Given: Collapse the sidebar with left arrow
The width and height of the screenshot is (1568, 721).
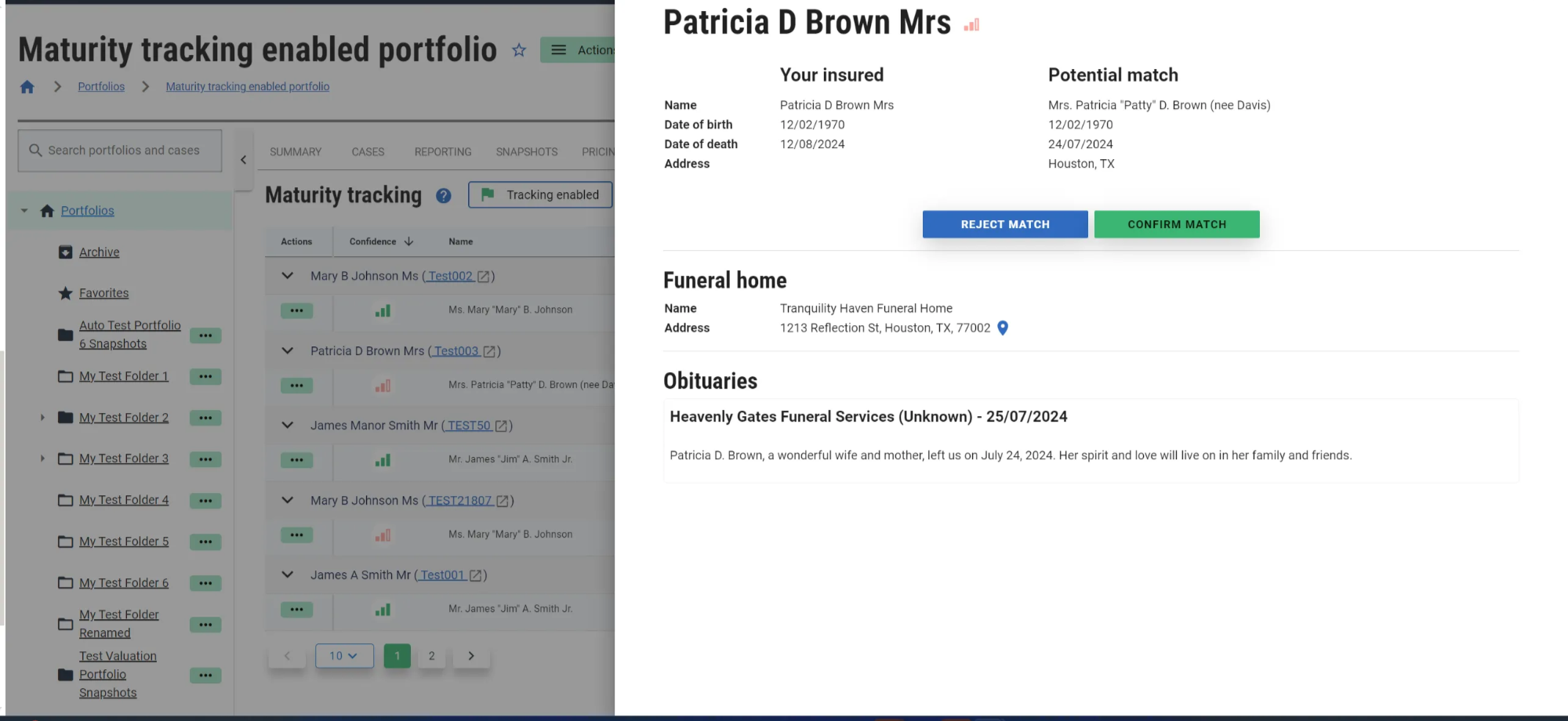Looking at the screenshot, I should point(243,160).
